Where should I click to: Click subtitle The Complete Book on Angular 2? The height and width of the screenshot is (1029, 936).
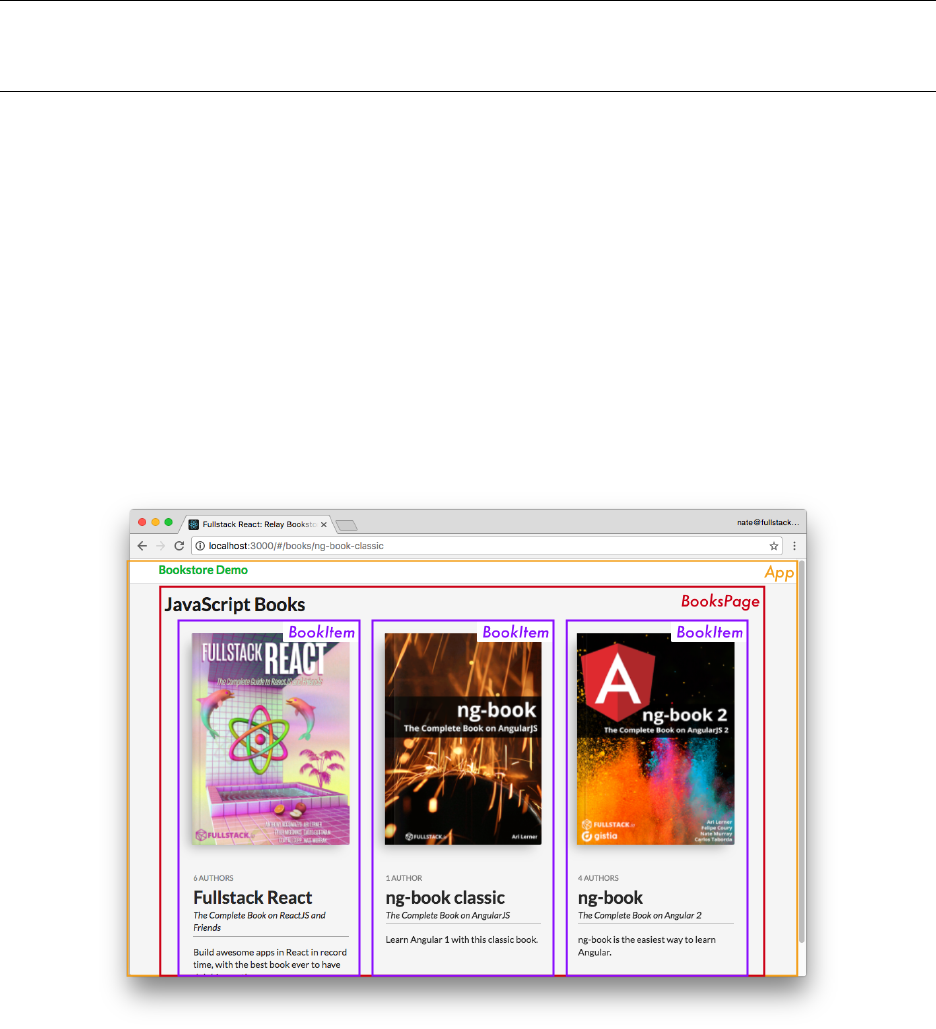tap(639, 915)
